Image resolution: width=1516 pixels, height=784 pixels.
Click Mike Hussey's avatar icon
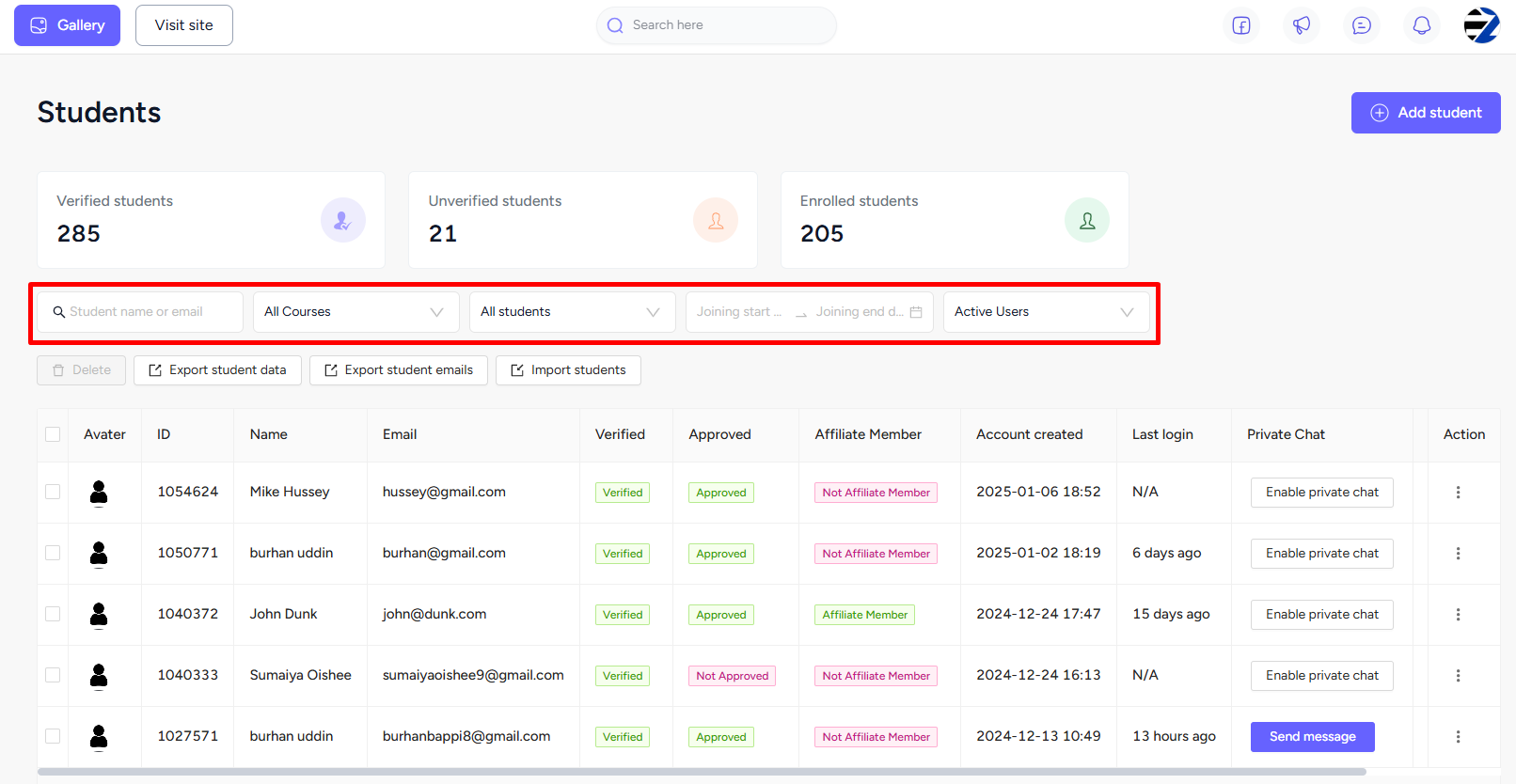pyautogui.click(x=99, y=493)
